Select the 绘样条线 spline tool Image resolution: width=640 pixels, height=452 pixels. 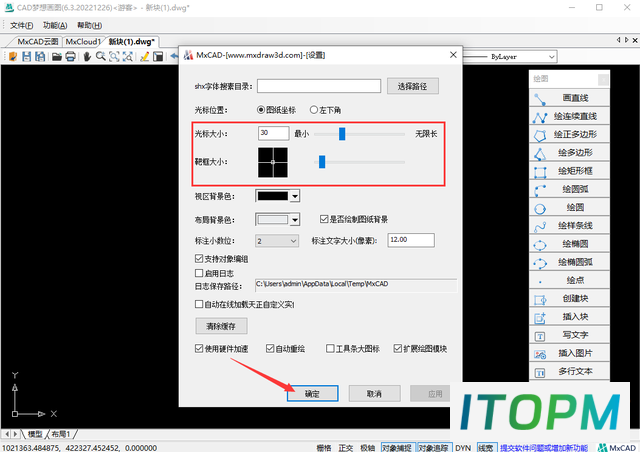click(569, 225)
